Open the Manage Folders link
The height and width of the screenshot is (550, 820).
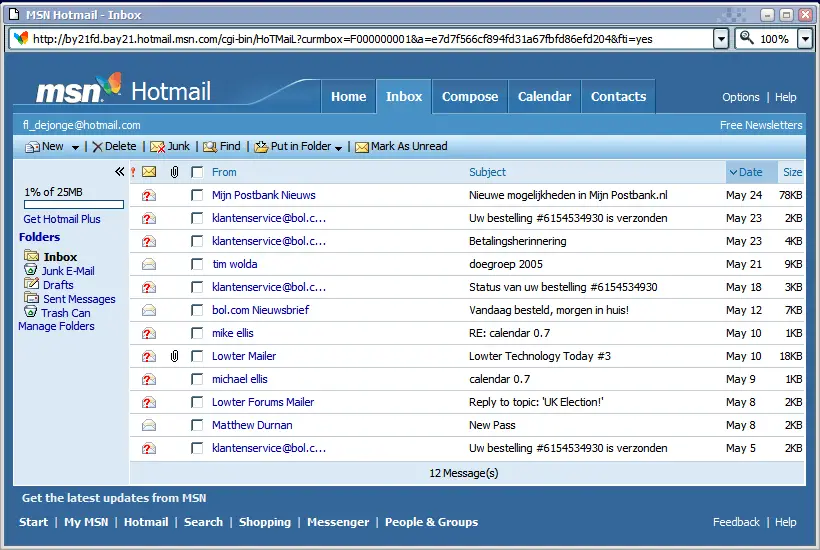pyautogui.click(x=56, y=326)
